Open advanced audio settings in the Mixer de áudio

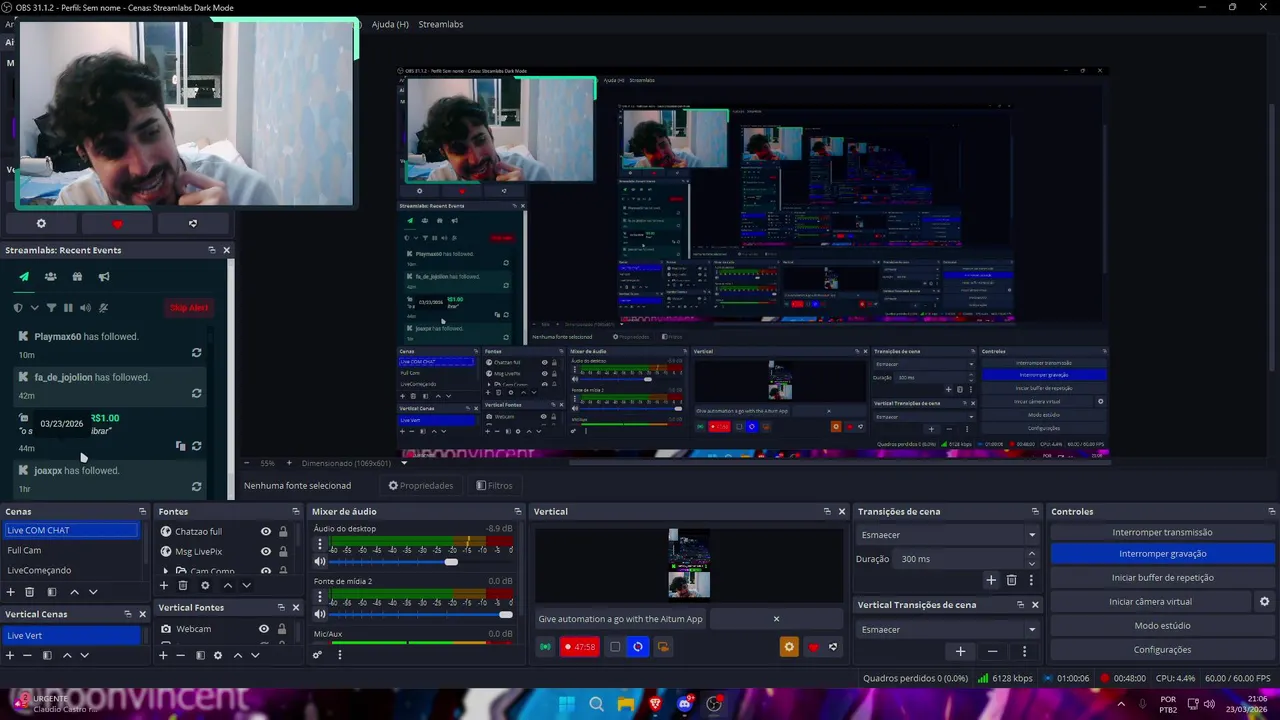point(318,655)
